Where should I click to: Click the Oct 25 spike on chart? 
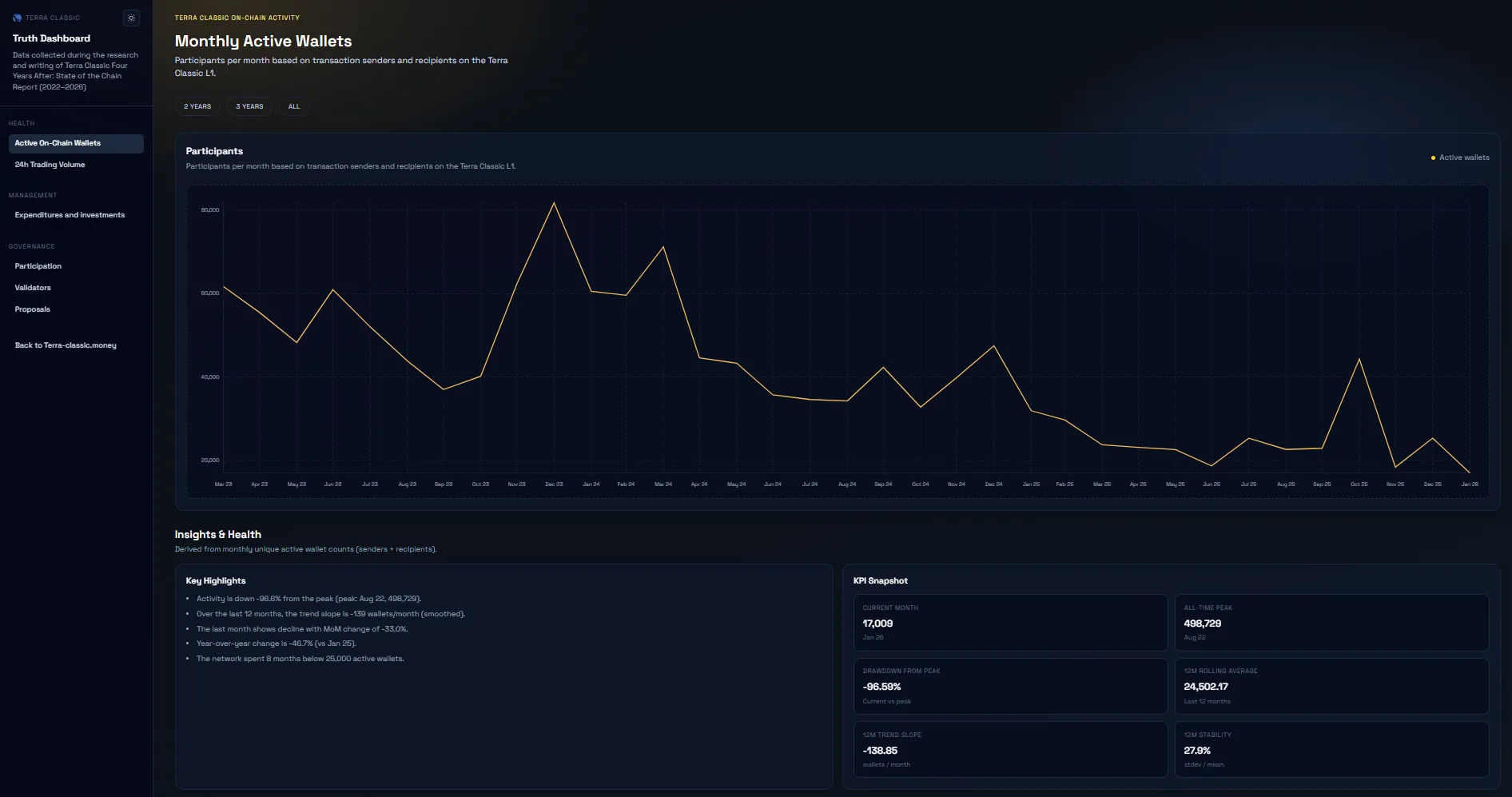click(x=1359, y=359)
